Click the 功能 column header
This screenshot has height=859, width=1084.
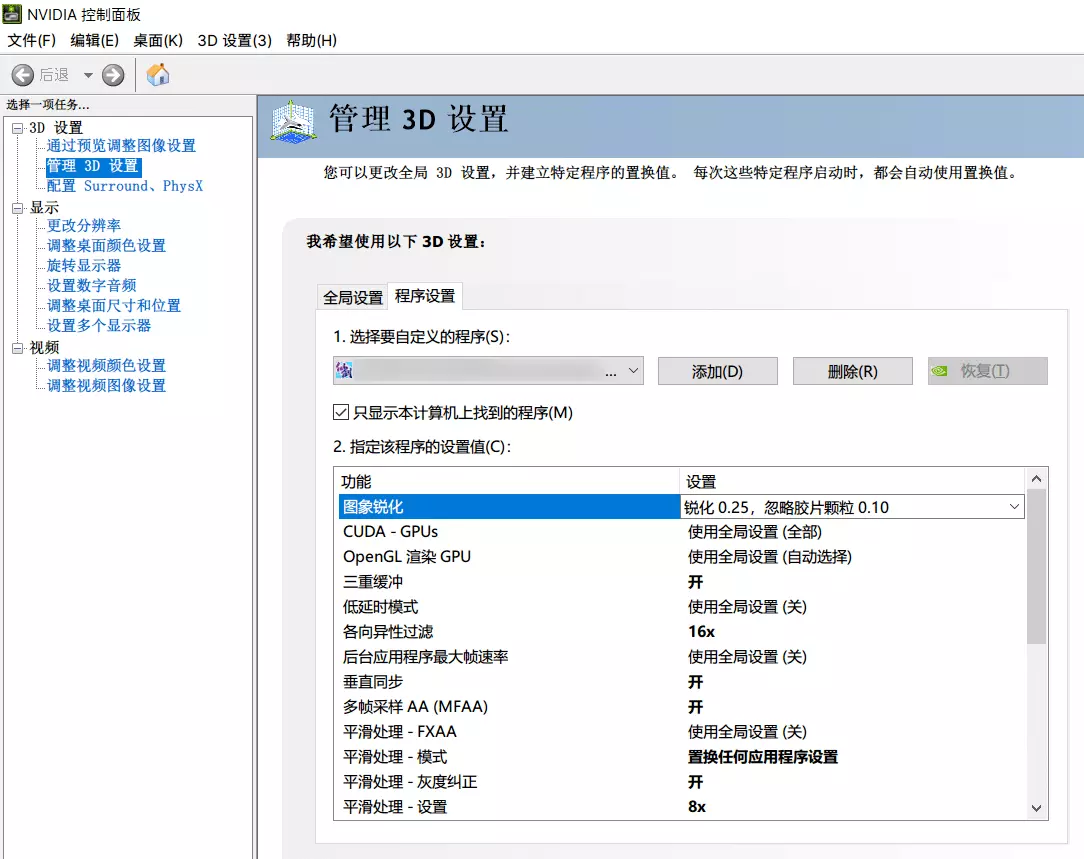(507, 481)
